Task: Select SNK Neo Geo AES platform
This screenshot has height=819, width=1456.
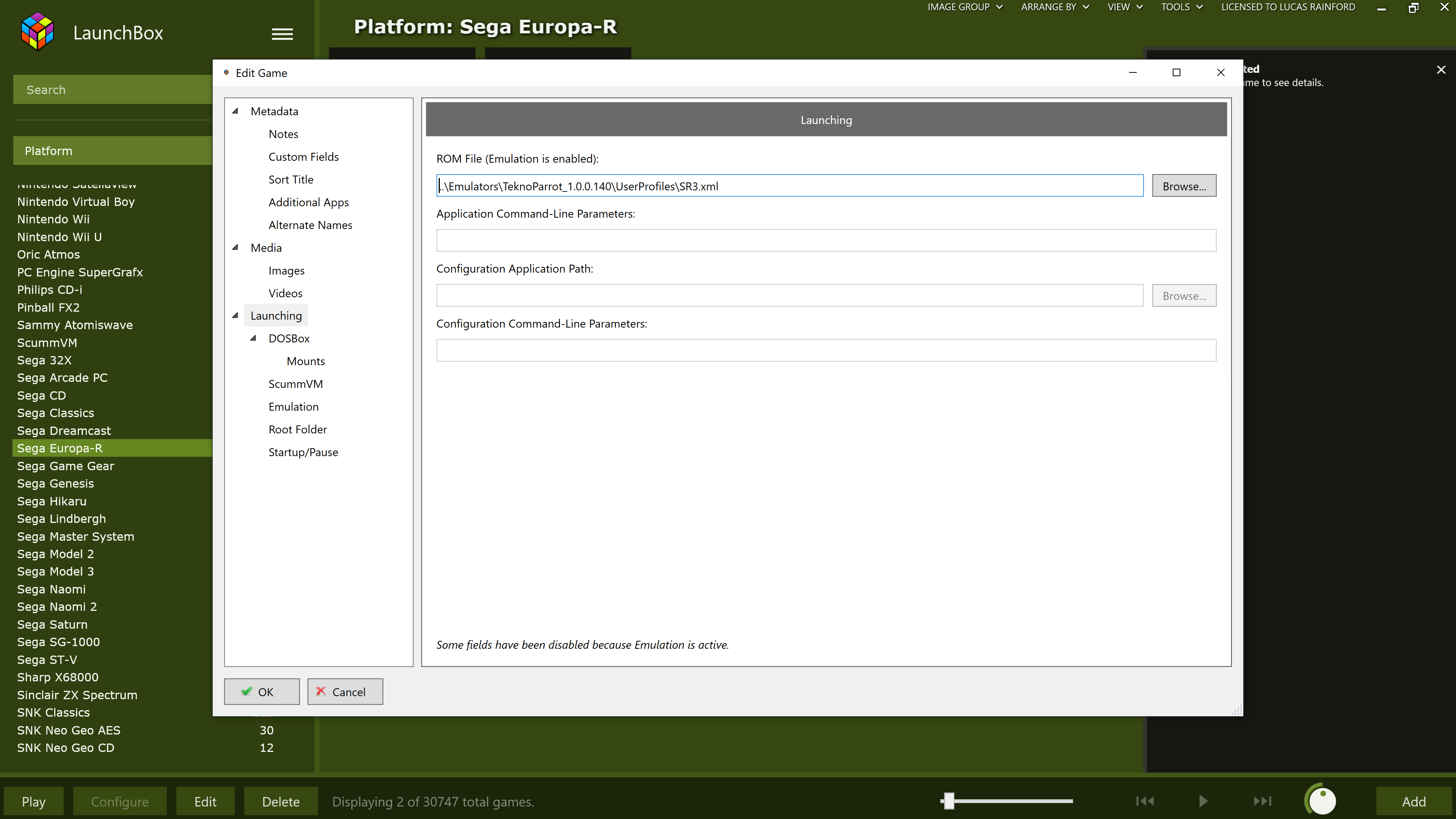Action: pos(68,730)
